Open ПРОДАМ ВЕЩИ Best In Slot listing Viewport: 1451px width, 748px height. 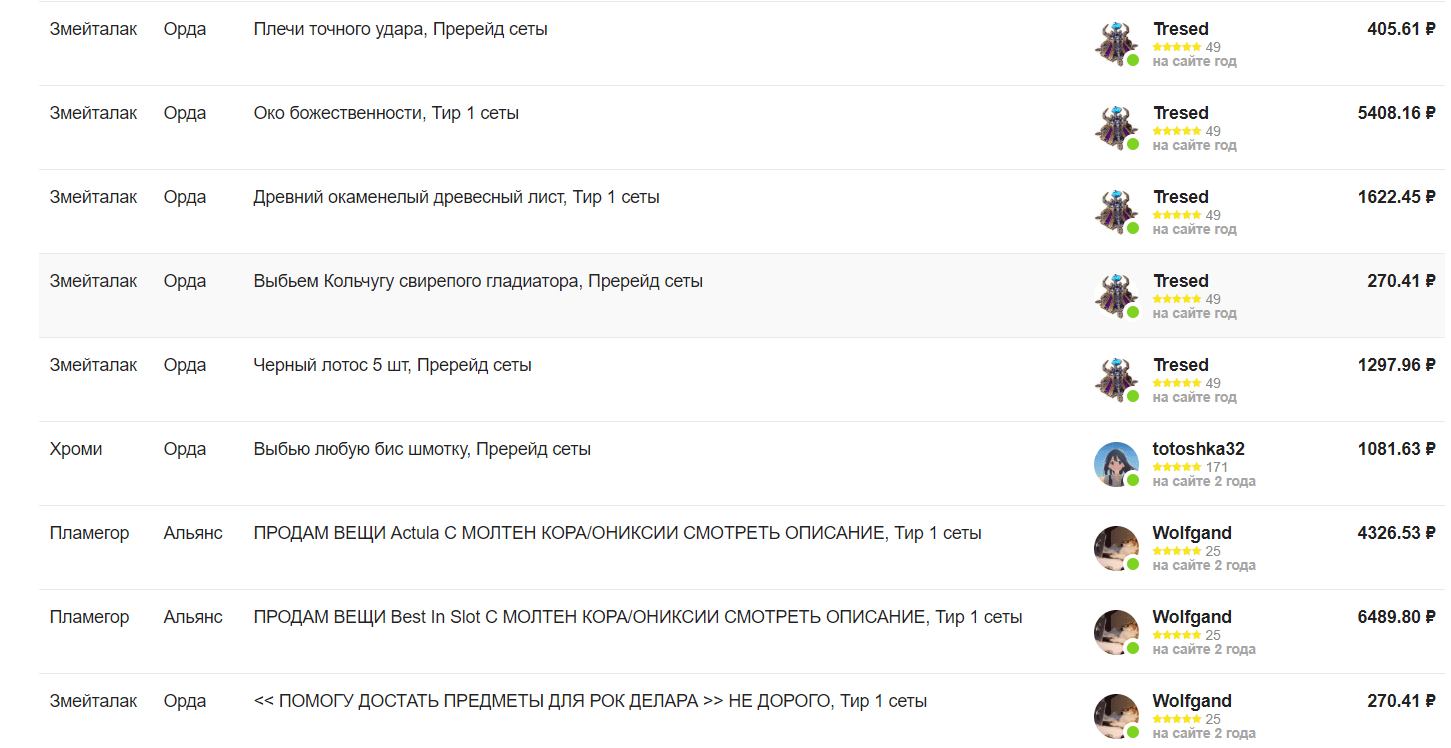638,617
